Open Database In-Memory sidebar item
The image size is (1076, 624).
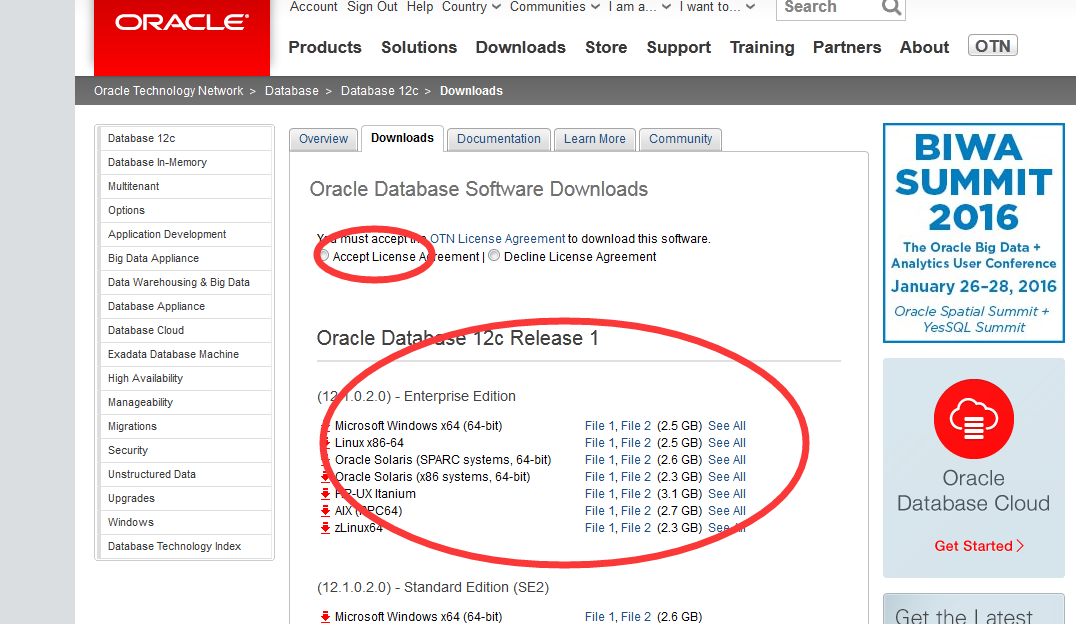pos(185,162)
